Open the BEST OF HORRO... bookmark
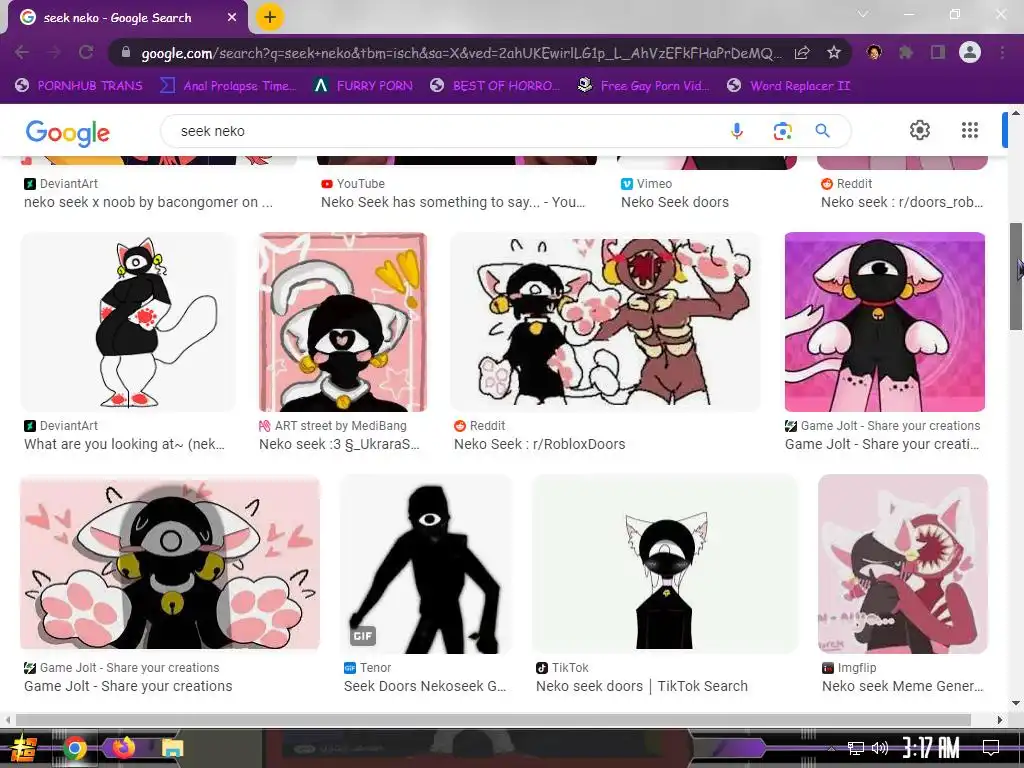Viewport: 1024px width, 768px height. pyautogui.click(x=495, y=86)
